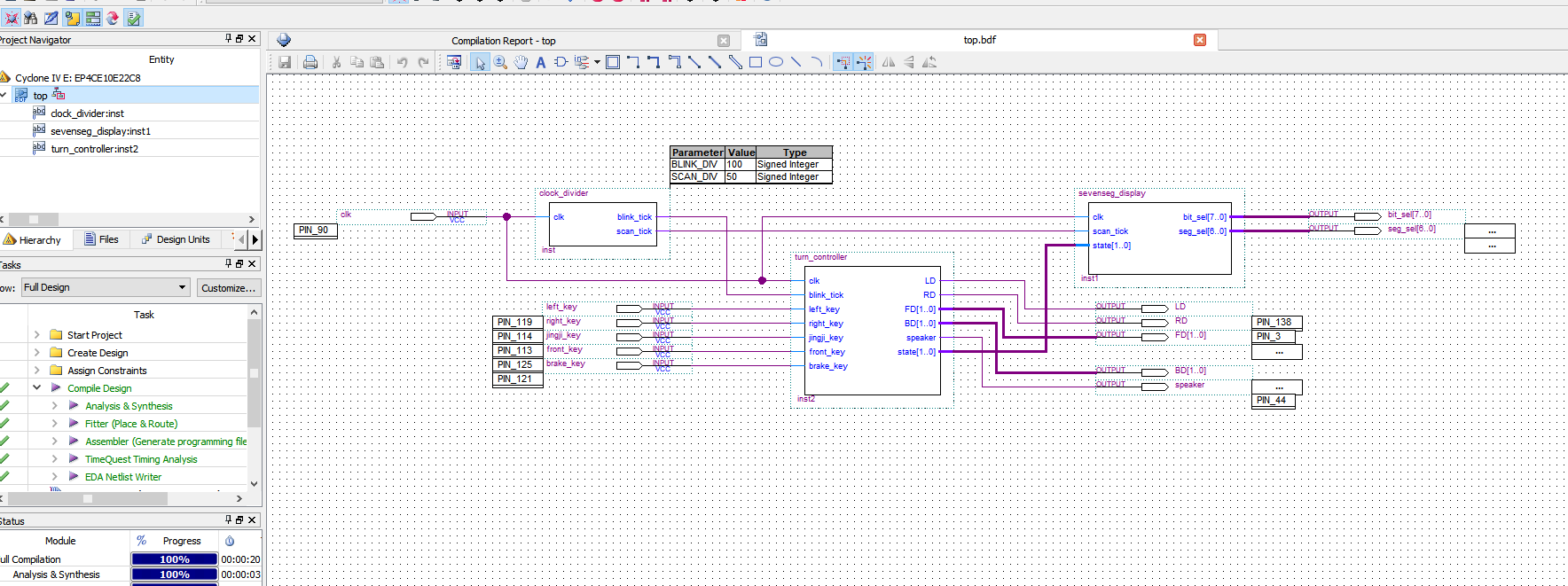Switch to the Design Units tab
Viewport: 1568px width, 586px height.
point(176,239)
